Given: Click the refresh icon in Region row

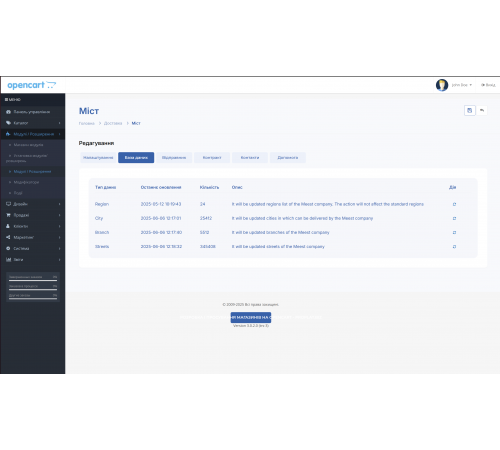Looking at the screenshot, I should click(x=454, y=204).
